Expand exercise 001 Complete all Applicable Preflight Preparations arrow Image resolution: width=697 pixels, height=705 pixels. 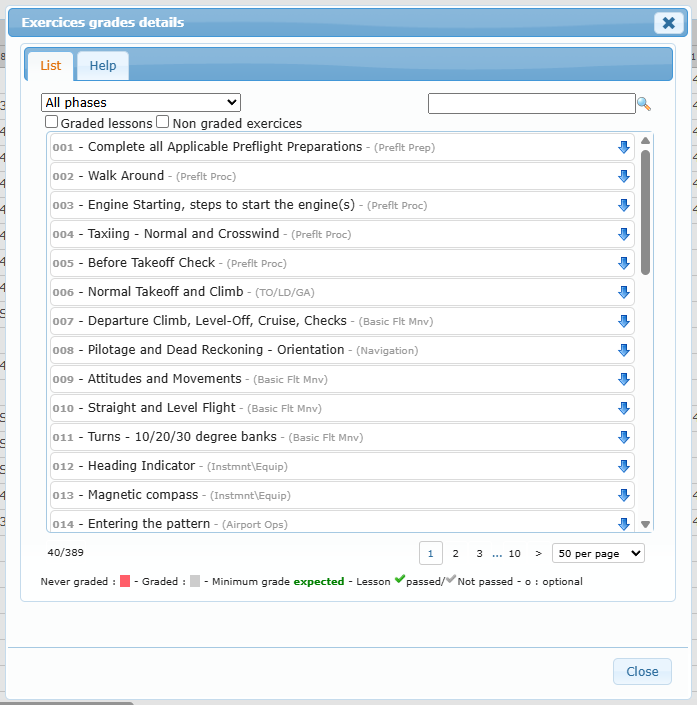point(624,147)
